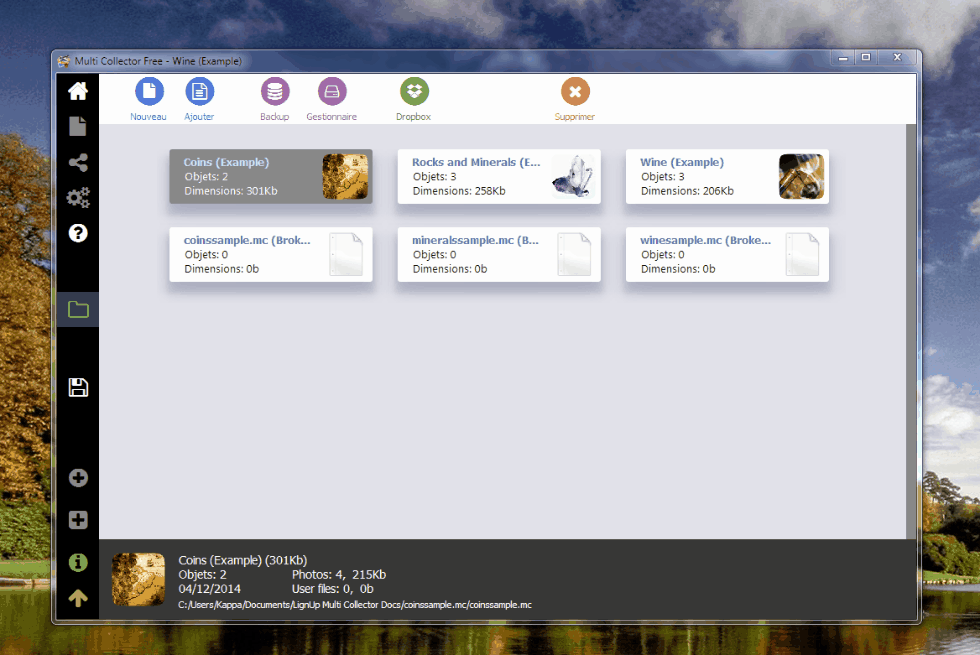
Task: Click the coins thumbnail in bottom info panel
Action: [x=139, y=579]
